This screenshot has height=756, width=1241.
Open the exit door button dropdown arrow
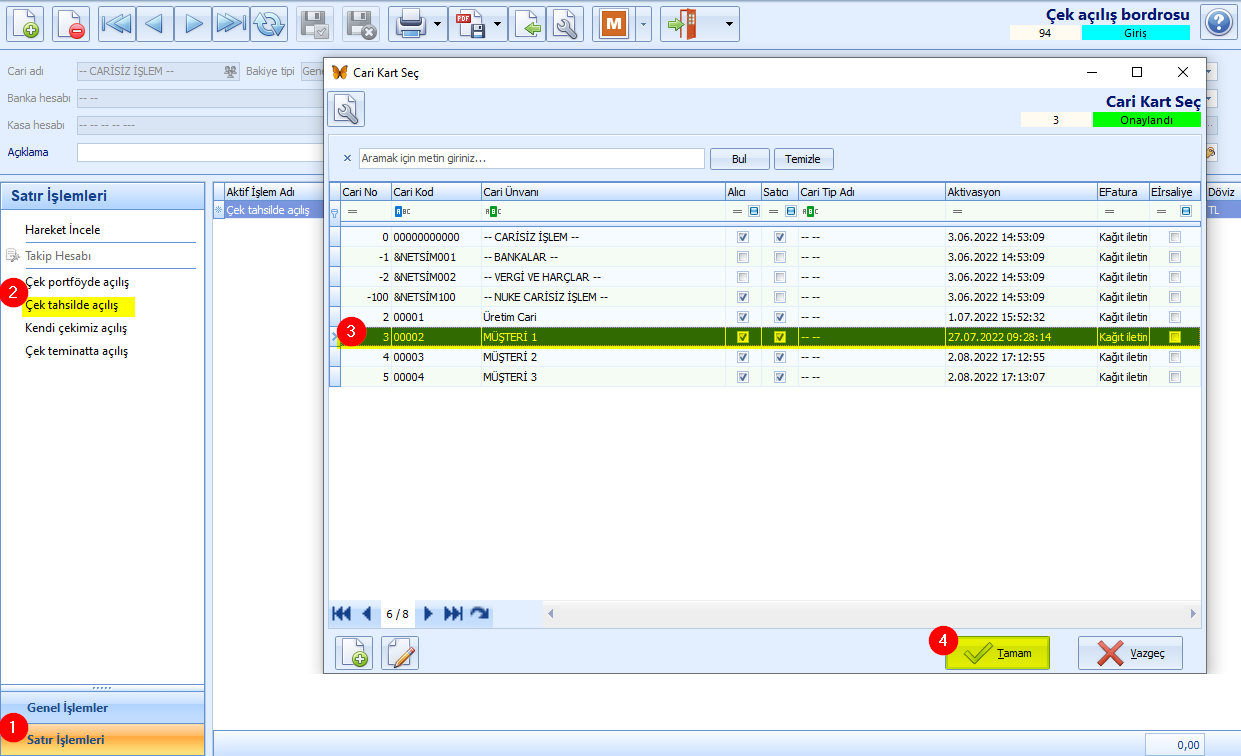730,23
